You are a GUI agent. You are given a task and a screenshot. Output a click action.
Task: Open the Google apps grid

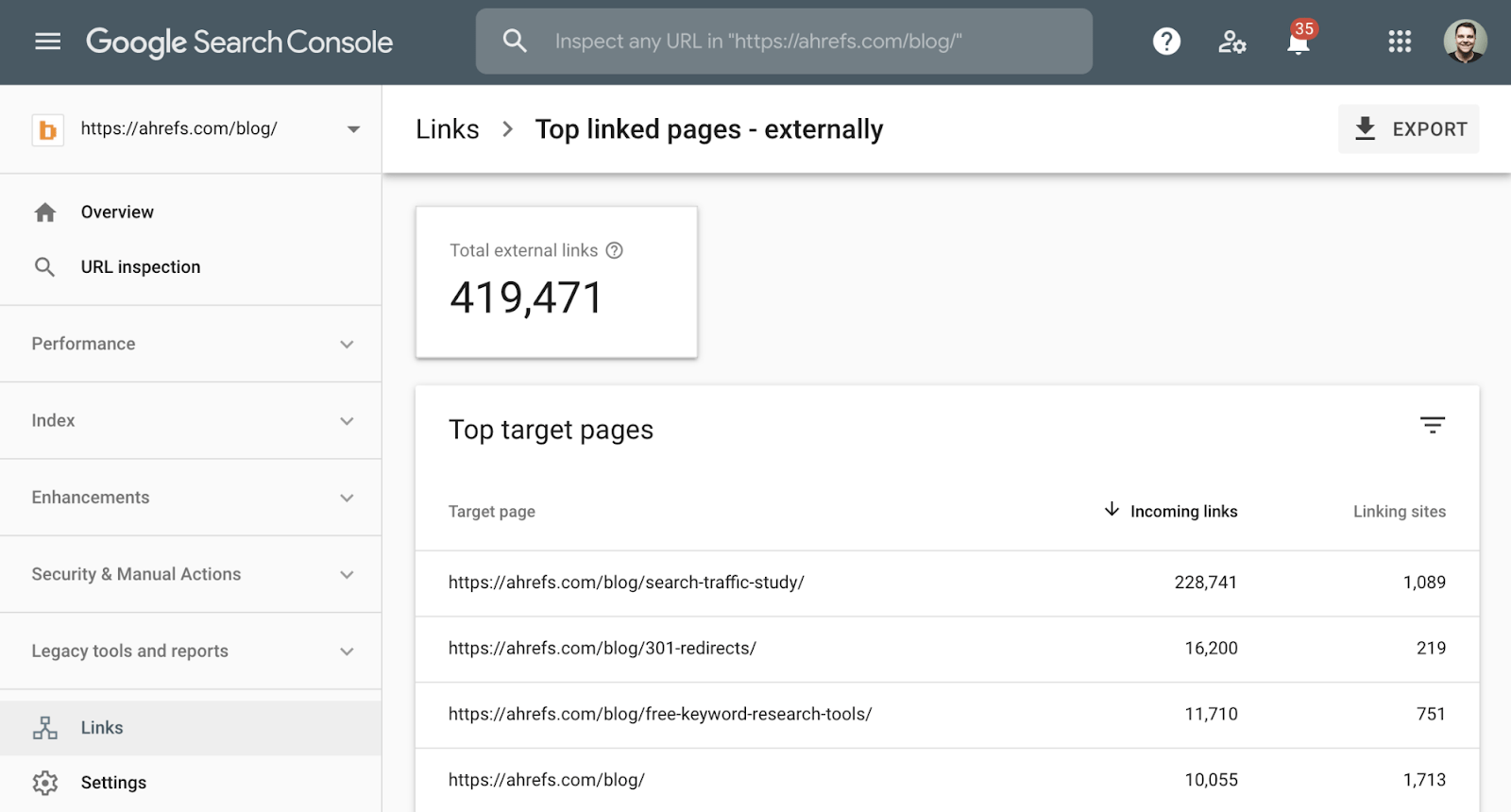1400,42
